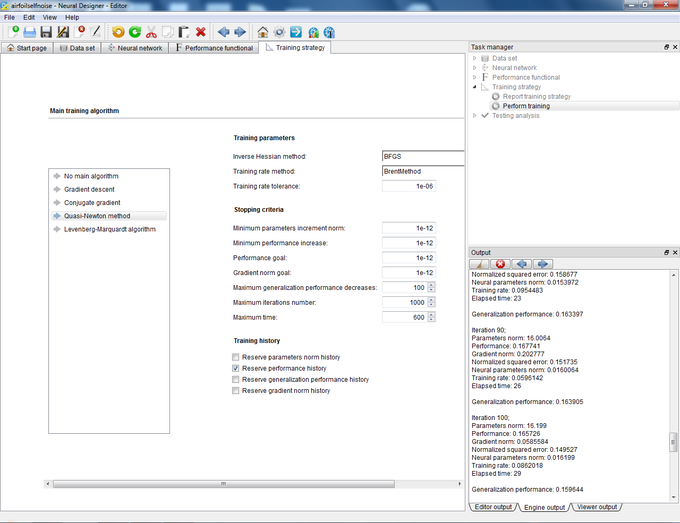Open the File menu
680x523 pixels.
[9, 17]
